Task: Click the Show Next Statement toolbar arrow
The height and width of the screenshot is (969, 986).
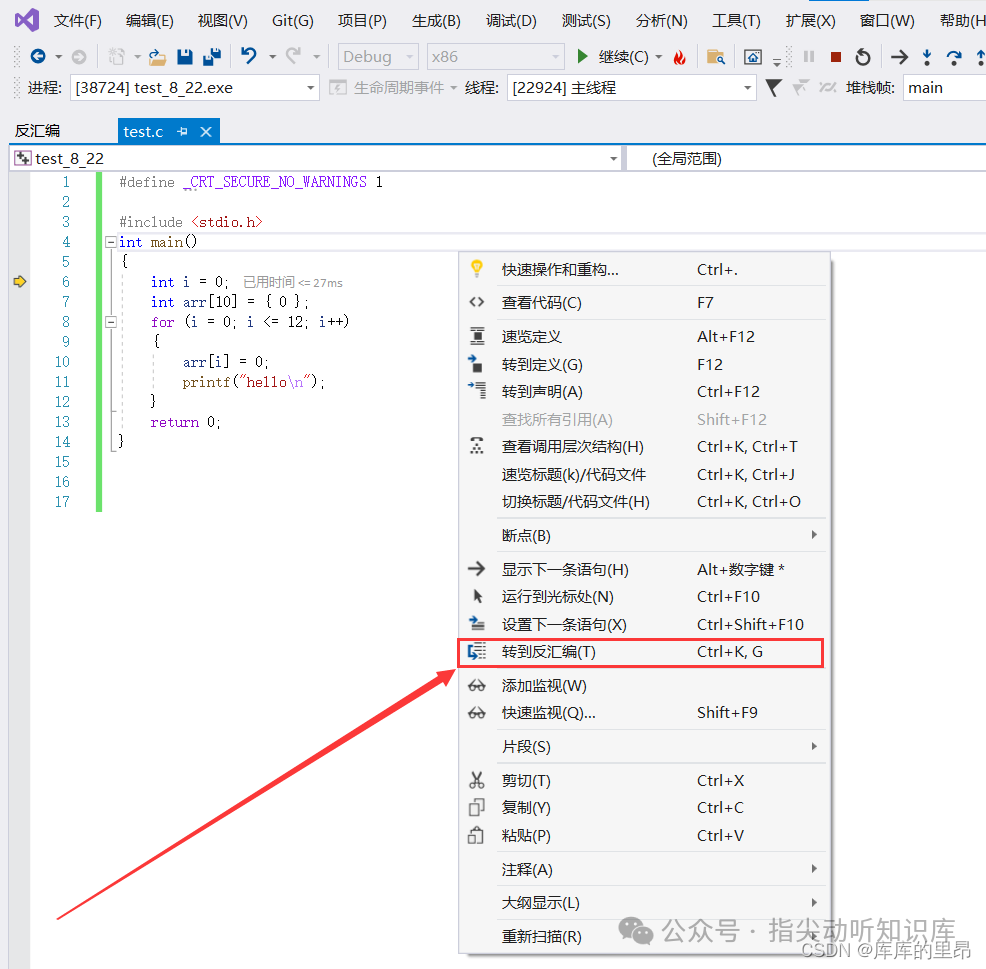Action: tap(900, 57)
